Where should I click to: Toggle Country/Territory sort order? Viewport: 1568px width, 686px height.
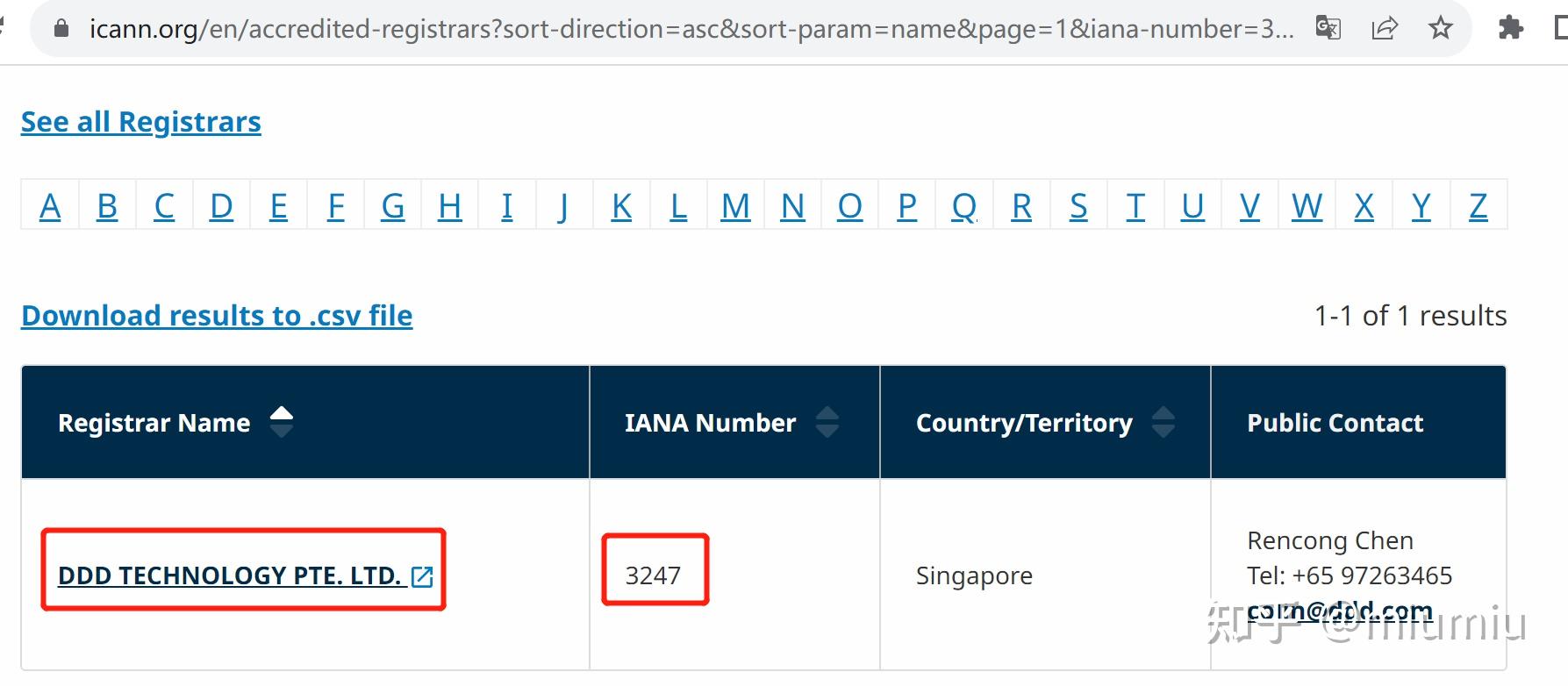1163,422
